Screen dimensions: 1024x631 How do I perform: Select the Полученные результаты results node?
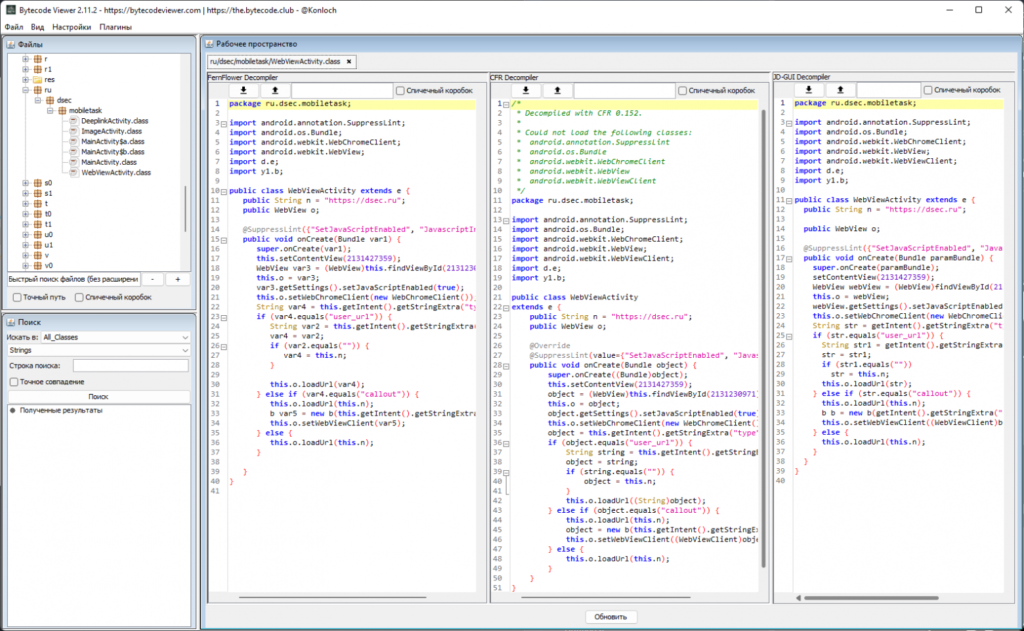(61, 411)
